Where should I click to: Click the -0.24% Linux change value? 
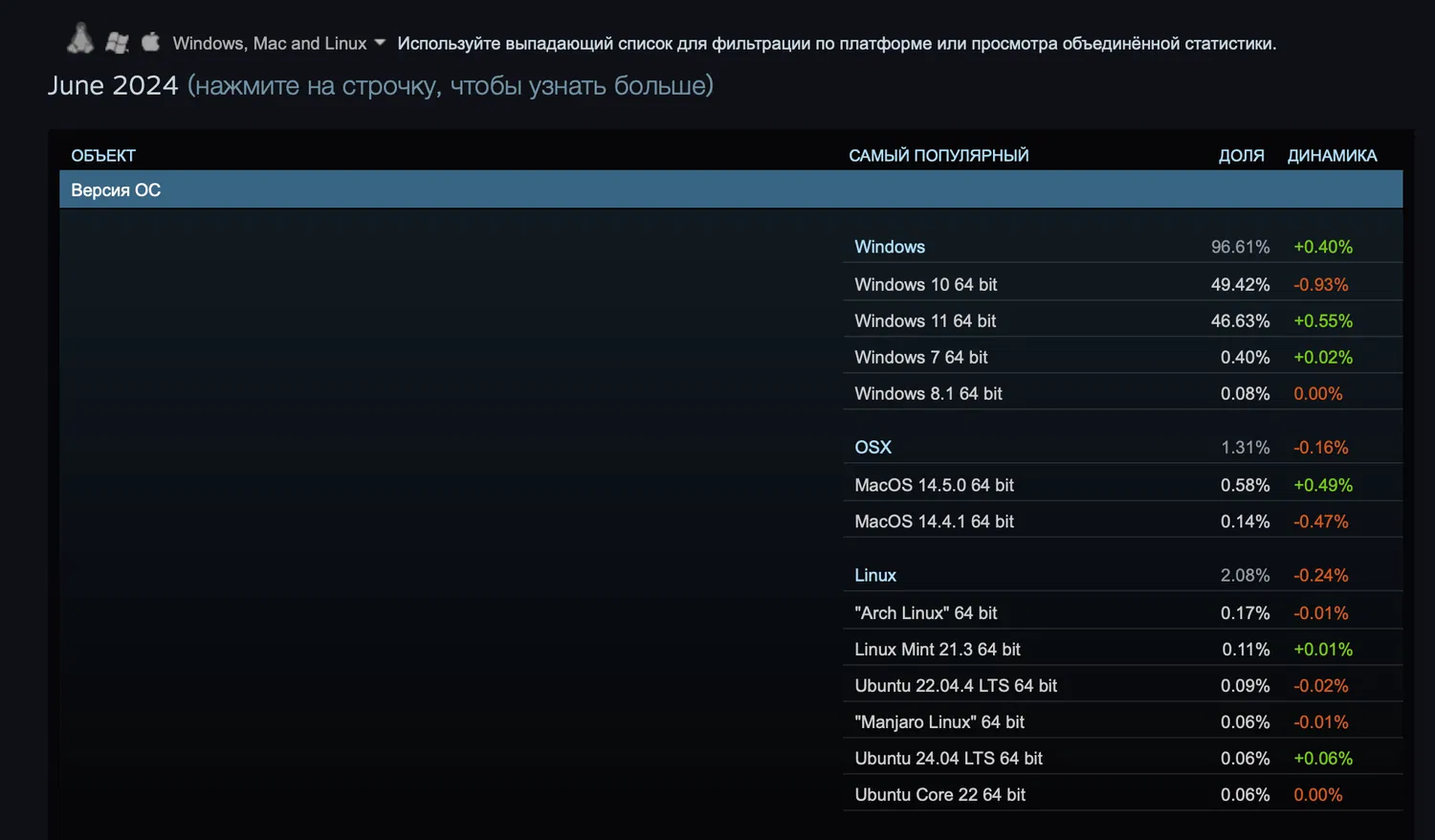pyautogui.click(x=1321, y=575)
